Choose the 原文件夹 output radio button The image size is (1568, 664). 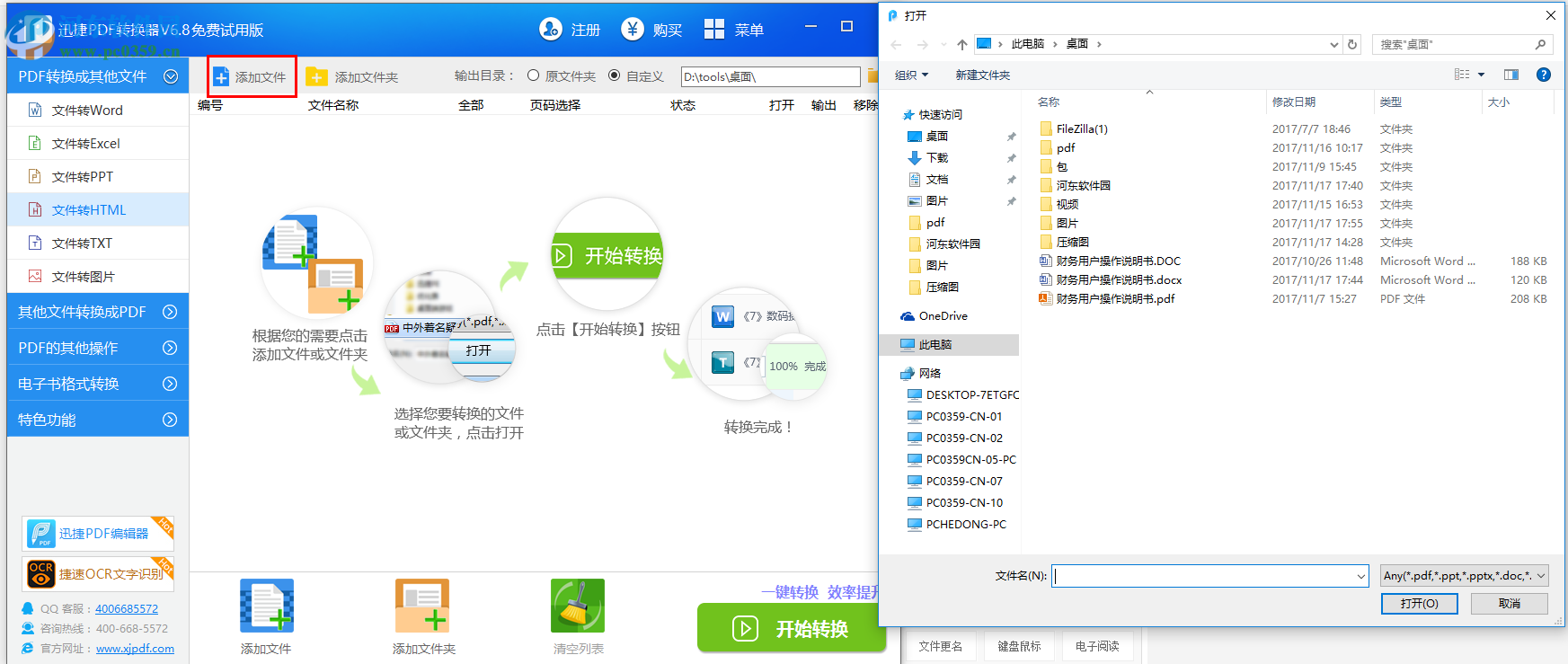tap(534, 75)
